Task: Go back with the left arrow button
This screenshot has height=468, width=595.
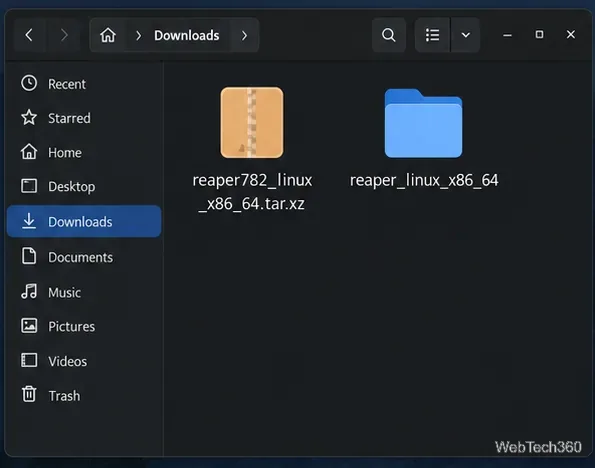Action: click(x=29, y=35)
